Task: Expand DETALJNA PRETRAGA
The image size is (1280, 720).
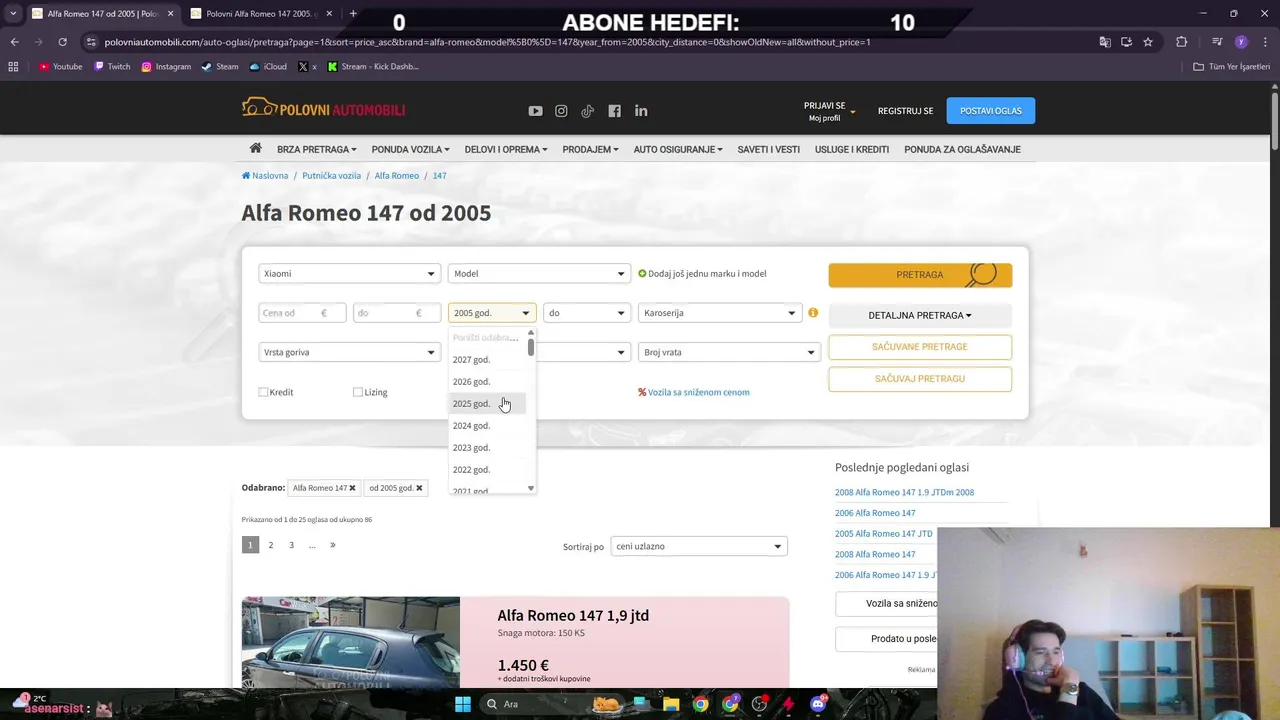Action: pos(920,315)
